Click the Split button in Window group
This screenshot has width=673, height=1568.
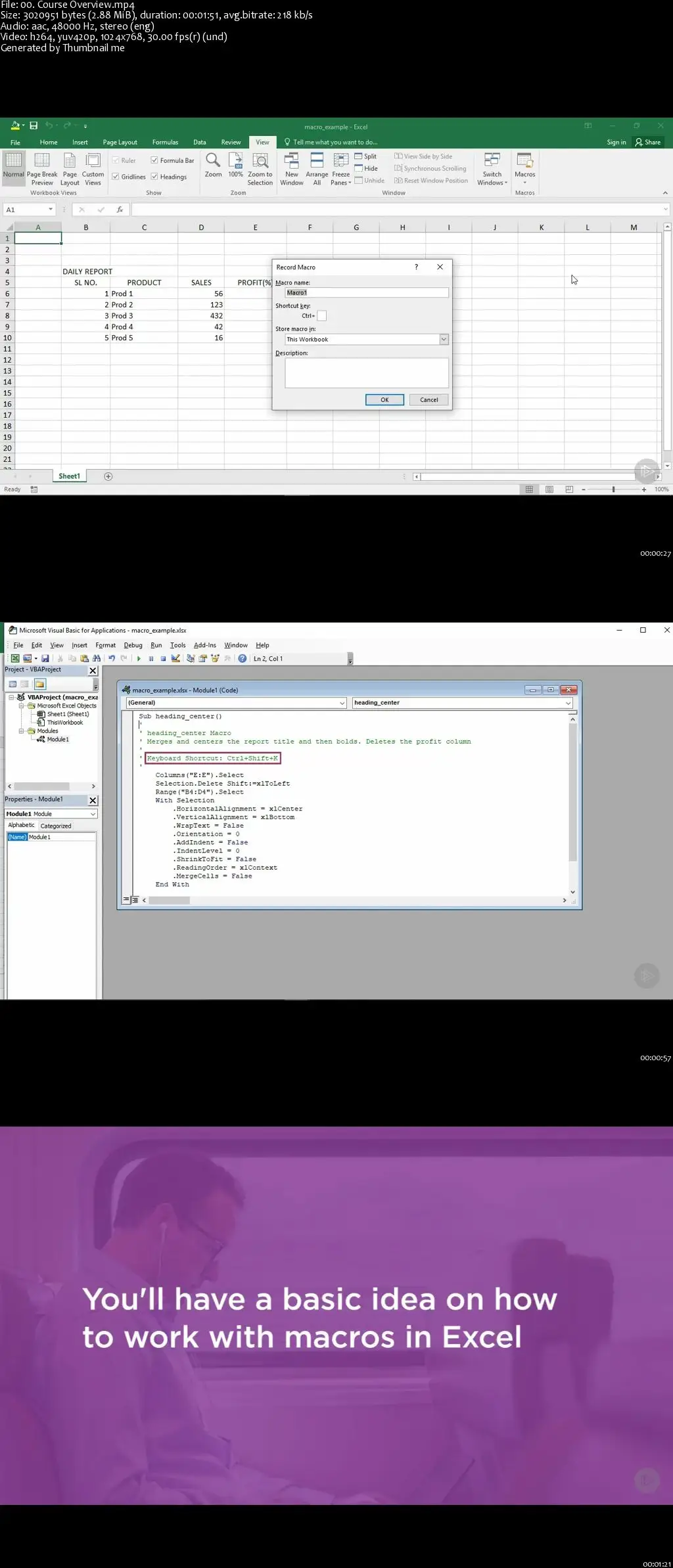click(x=366, y=156)
